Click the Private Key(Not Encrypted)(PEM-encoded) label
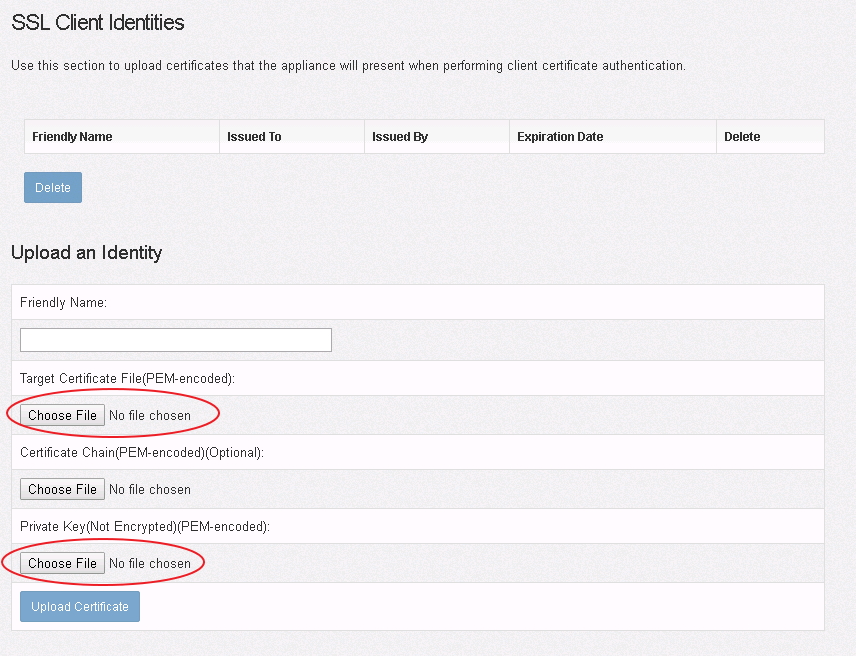The height and width of the screenshot is (656, 856). click(x=145, y=526)
